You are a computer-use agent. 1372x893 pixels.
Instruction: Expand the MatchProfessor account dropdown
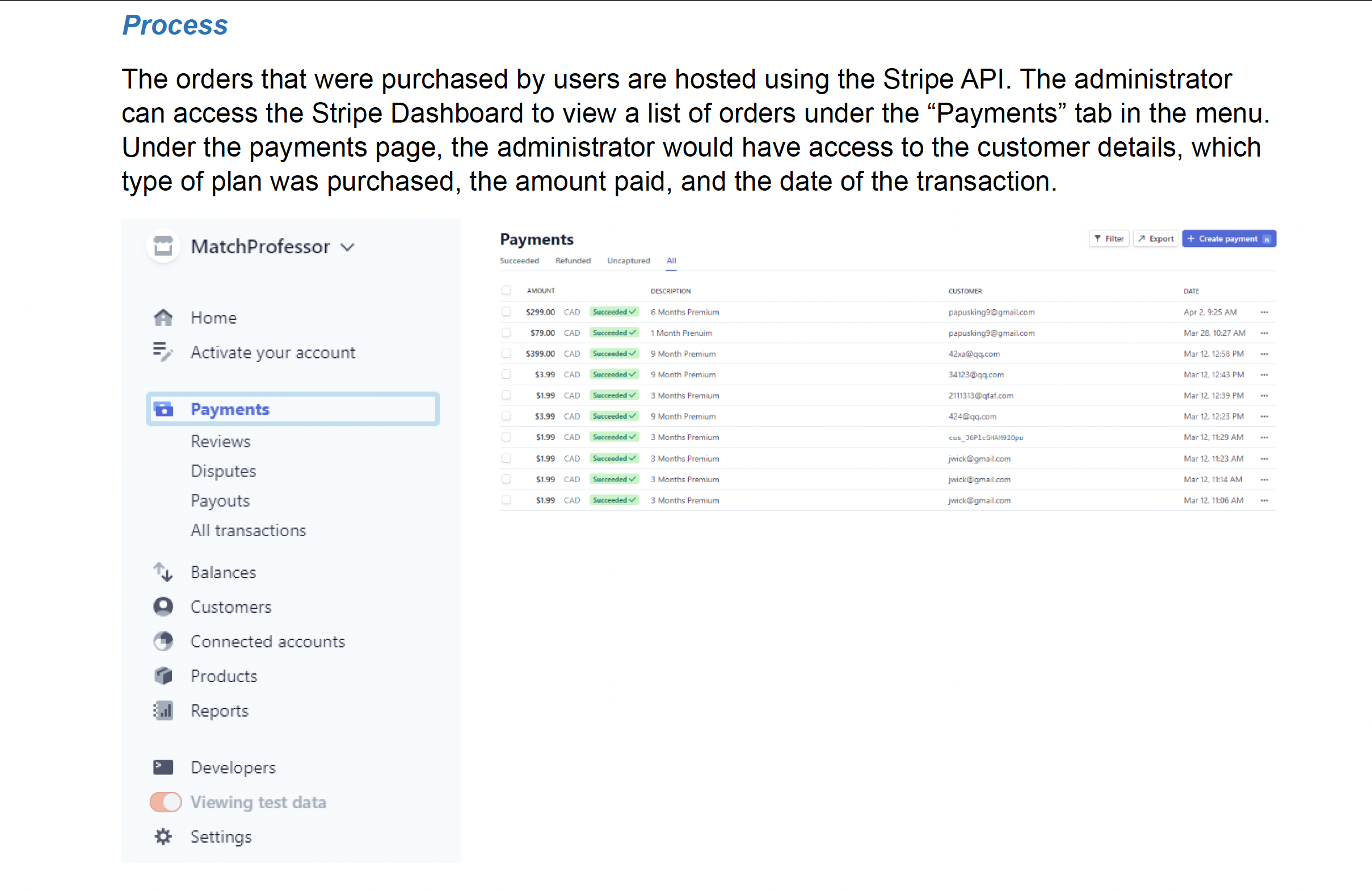[x=347, y=247]
